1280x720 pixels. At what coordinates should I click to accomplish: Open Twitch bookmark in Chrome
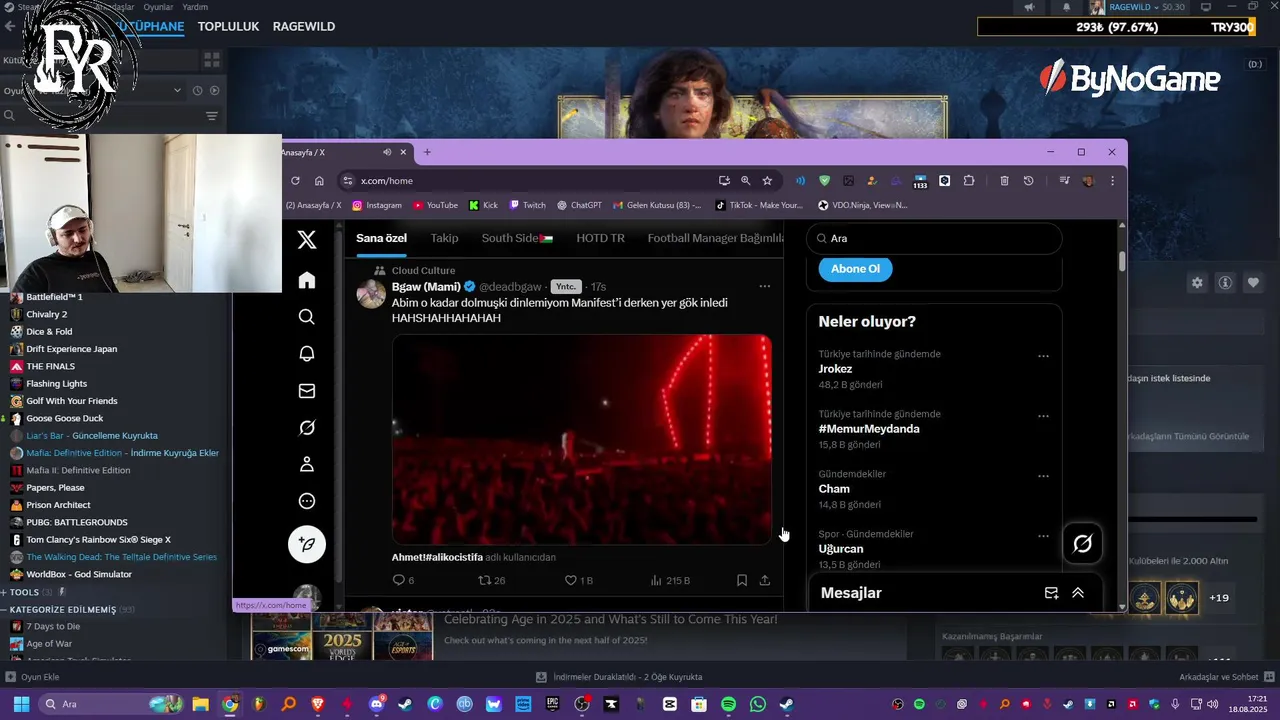click(528, 205)
